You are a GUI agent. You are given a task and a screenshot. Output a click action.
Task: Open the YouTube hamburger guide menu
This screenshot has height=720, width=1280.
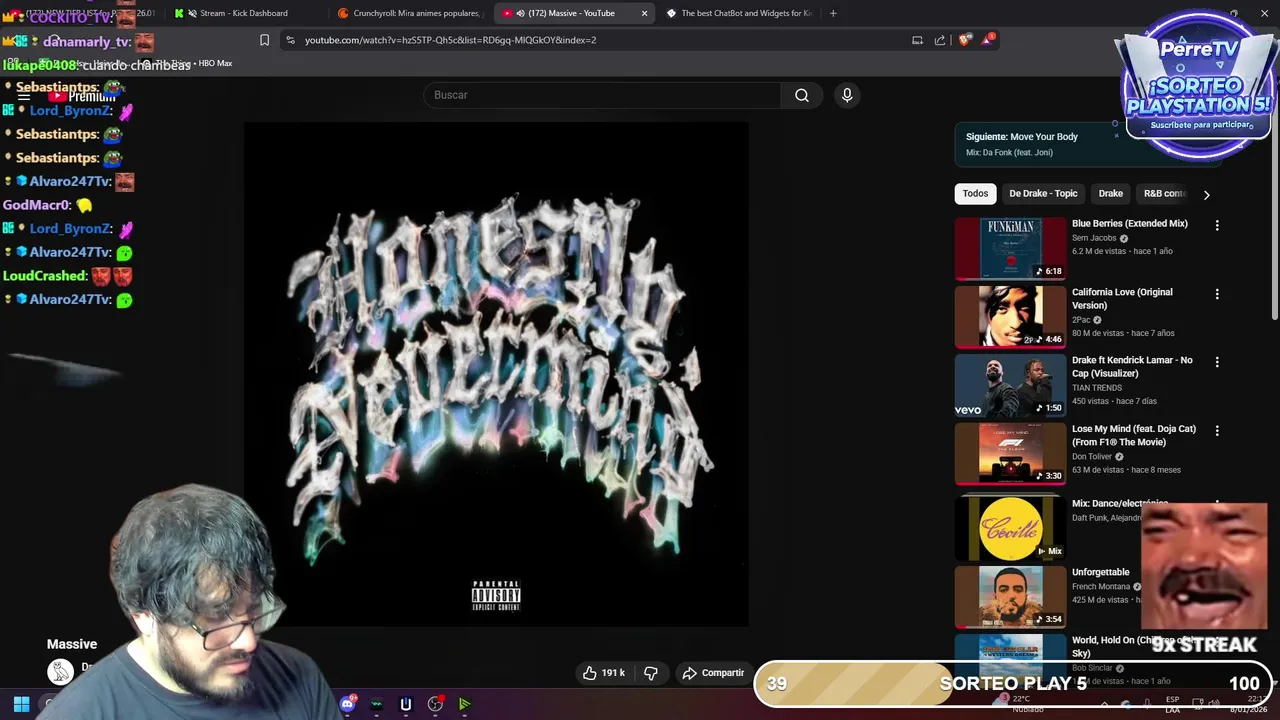coord(23,97)
